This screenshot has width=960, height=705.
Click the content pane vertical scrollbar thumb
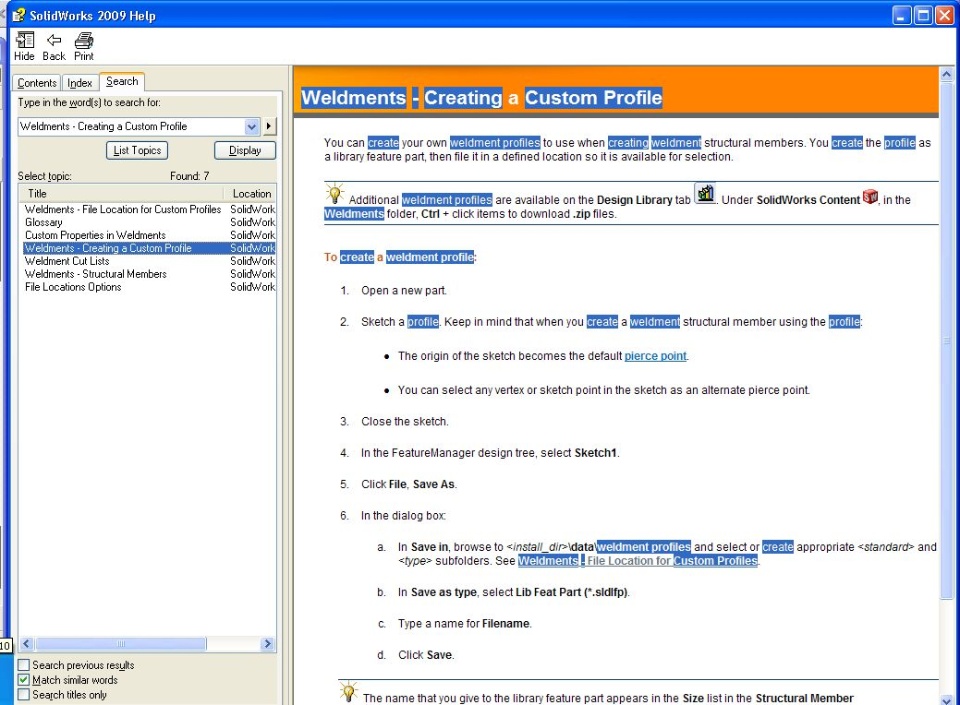point(947,340)
